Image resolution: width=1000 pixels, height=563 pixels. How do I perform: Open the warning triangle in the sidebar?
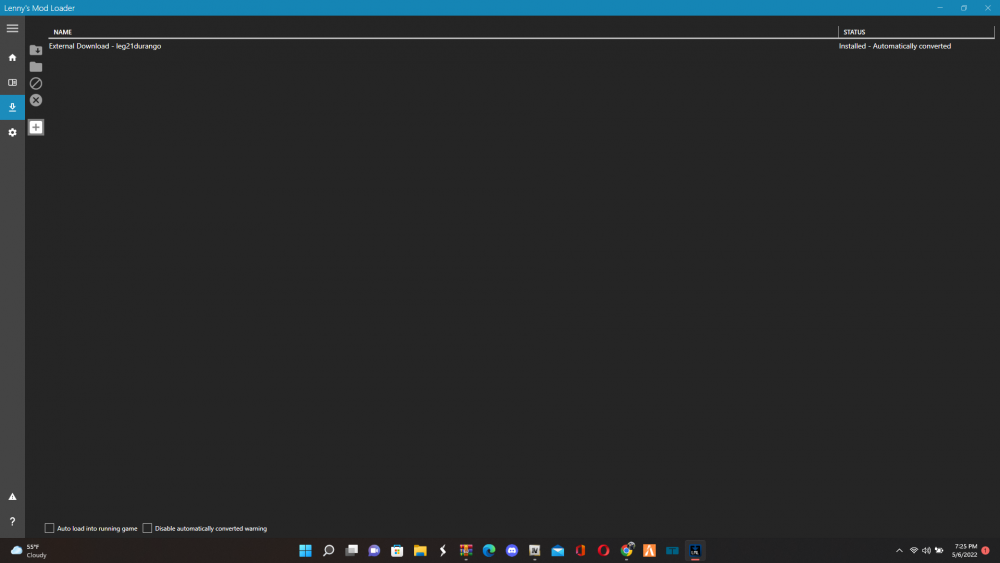[x=12, y=497]
